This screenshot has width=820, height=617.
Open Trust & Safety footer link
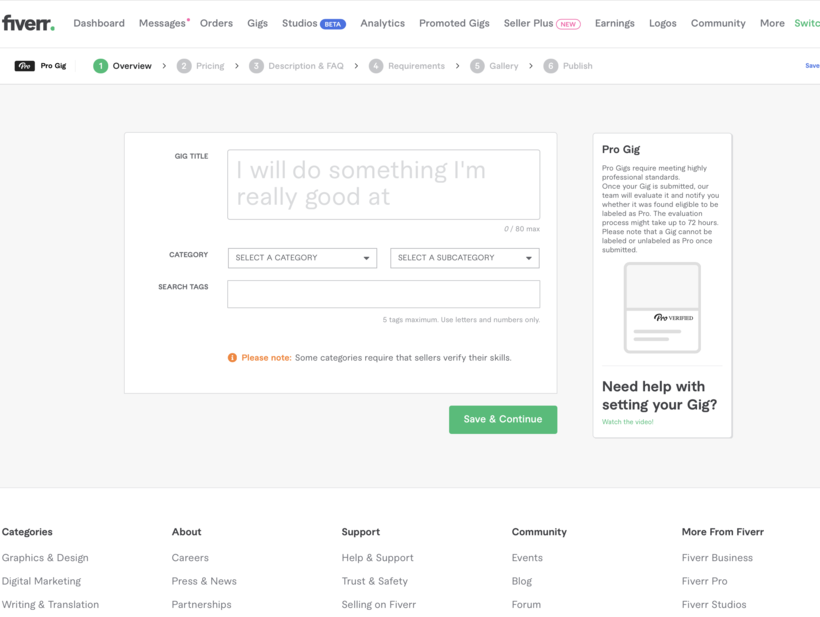click(x=374, y=581)
